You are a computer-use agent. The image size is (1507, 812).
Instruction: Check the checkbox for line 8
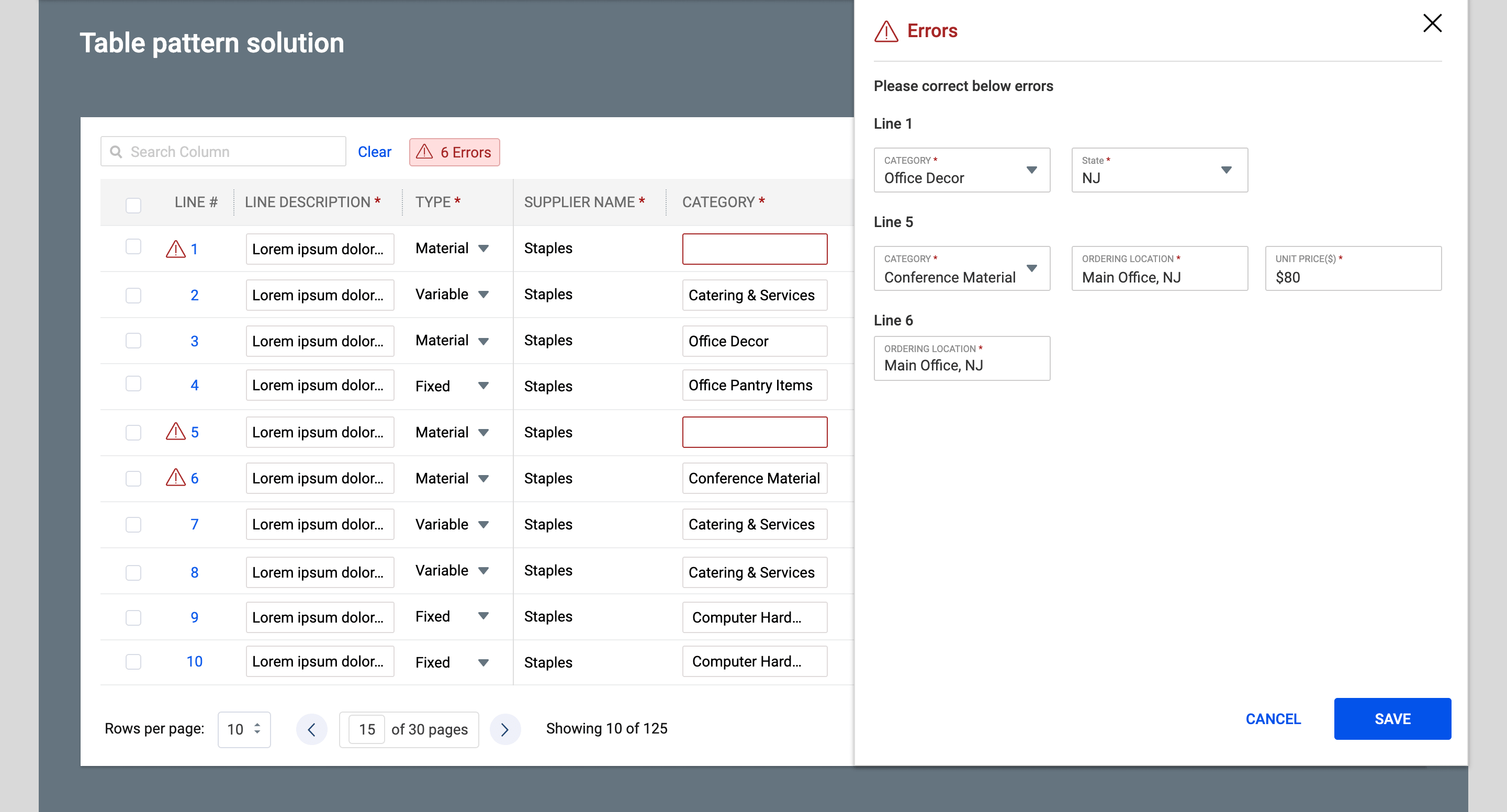pos(133,573)
